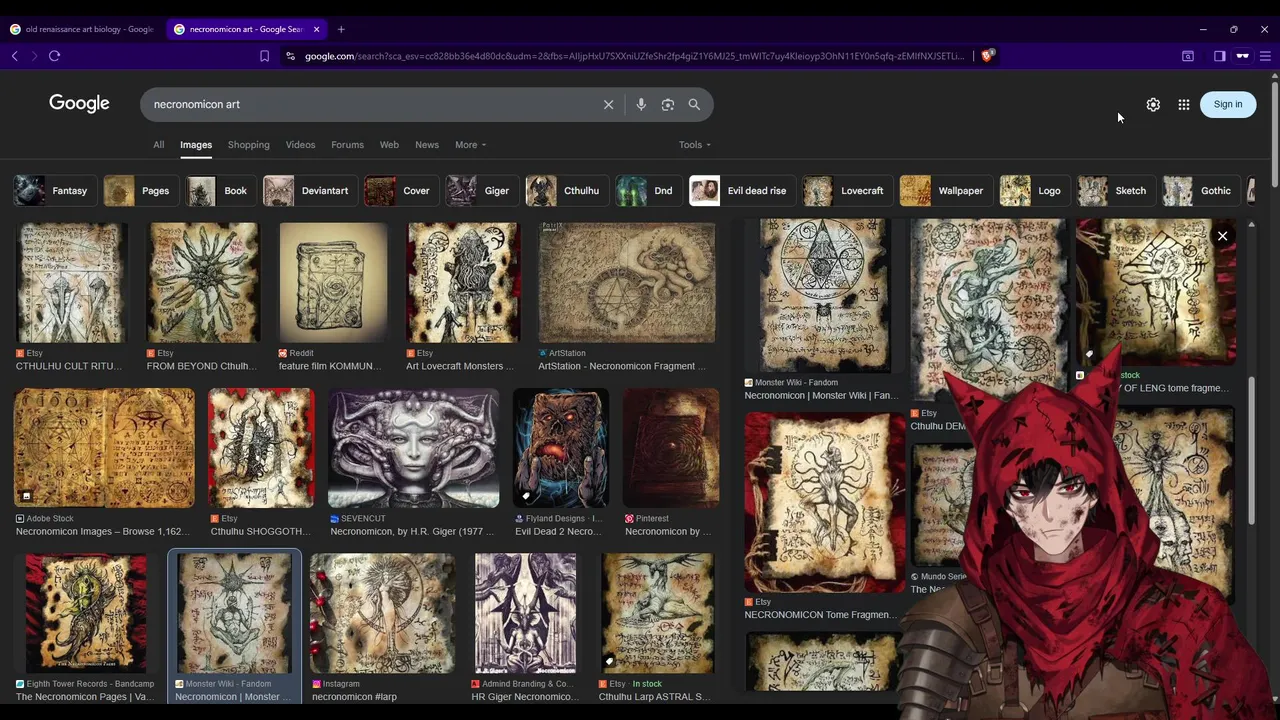This screenshot has height=720, width=1280.
Task: Filter by the Deviantart chip
Action: (x=309, y=191)
